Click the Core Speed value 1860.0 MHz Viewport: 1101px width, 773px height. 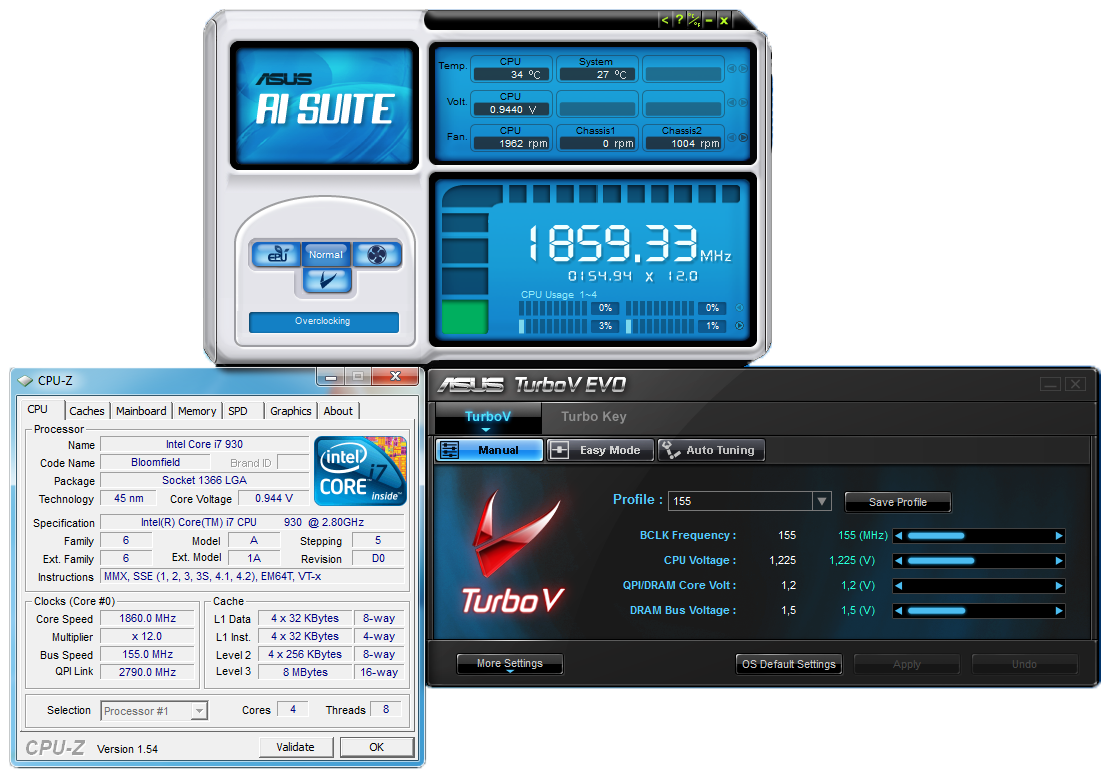(147, 619)
